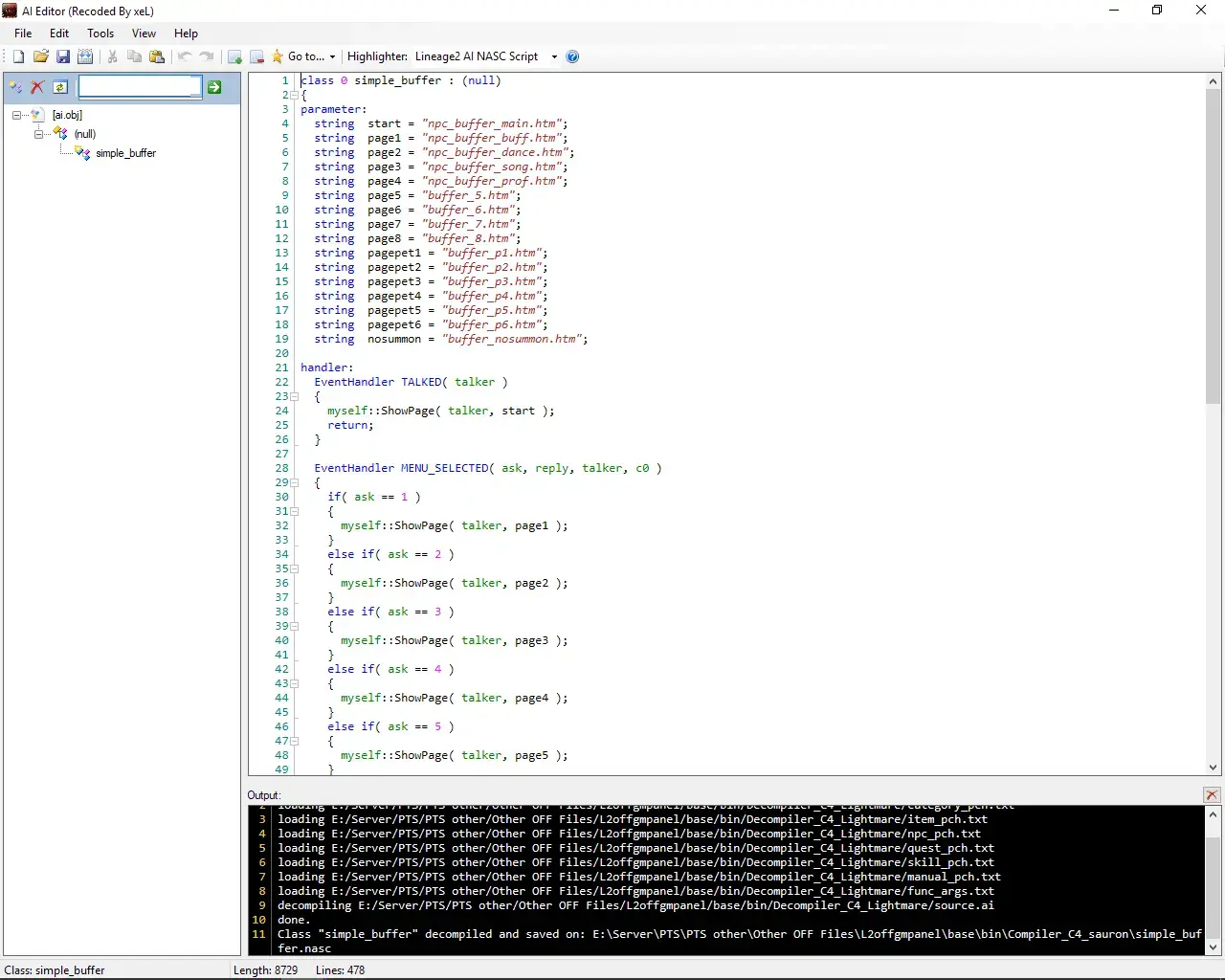Open the blue help question mark icon
This screenshot has width=1225, height=980.
572,56
